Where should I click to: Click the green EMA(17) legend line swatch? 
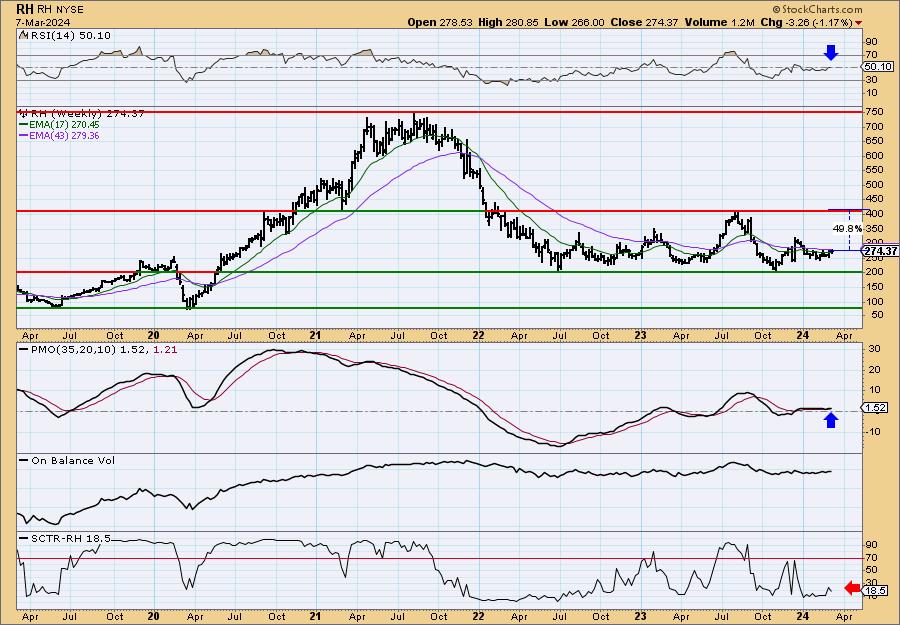click(x=23, y=125)
